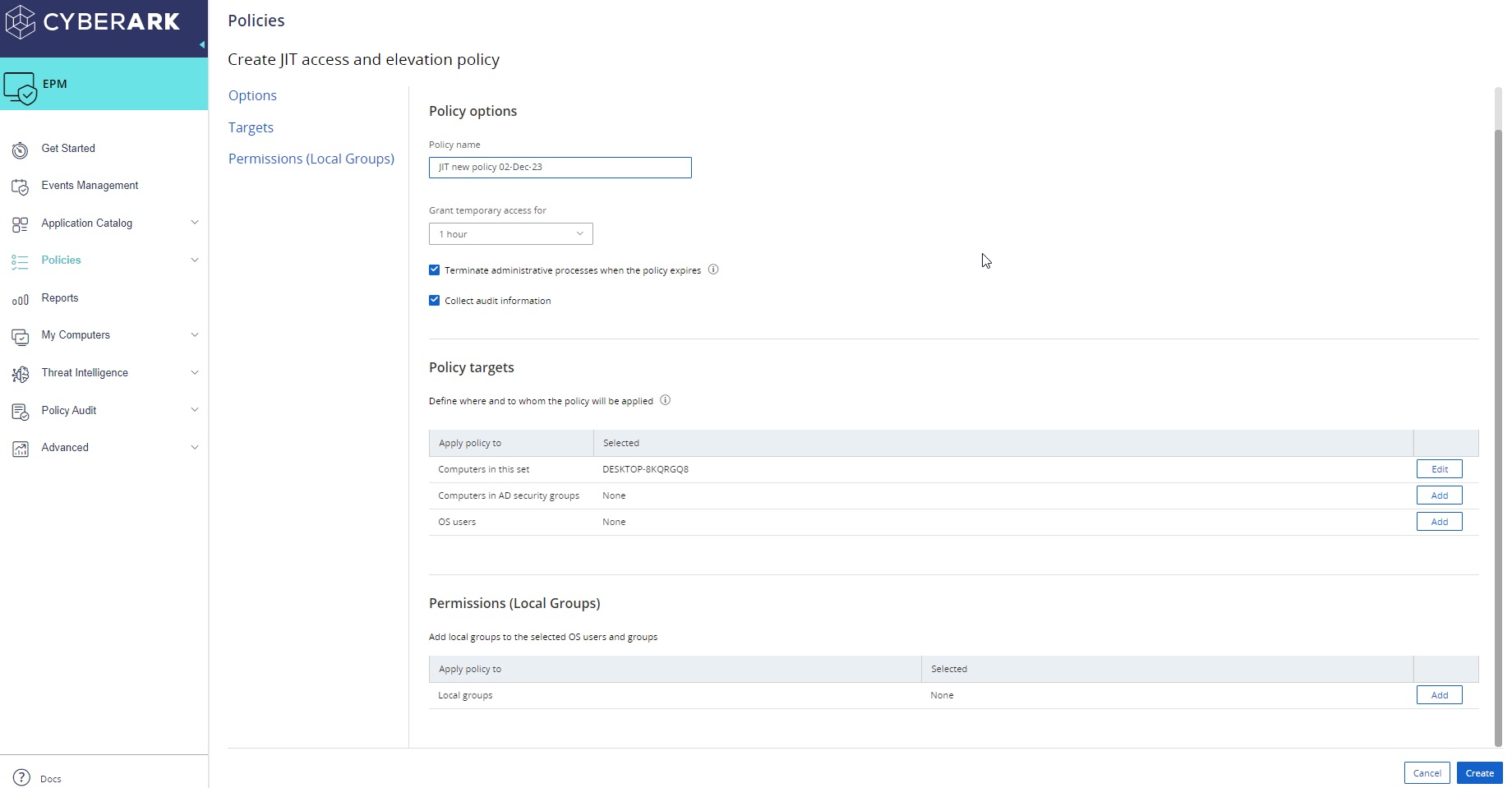
Task: Click info icon next to Terminate administrative processes
Action: pyautogui.click(x=713, y=270)
